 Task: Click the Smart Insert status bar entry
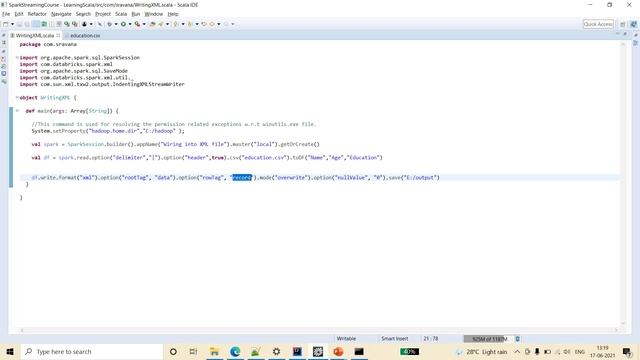(395, 339)
